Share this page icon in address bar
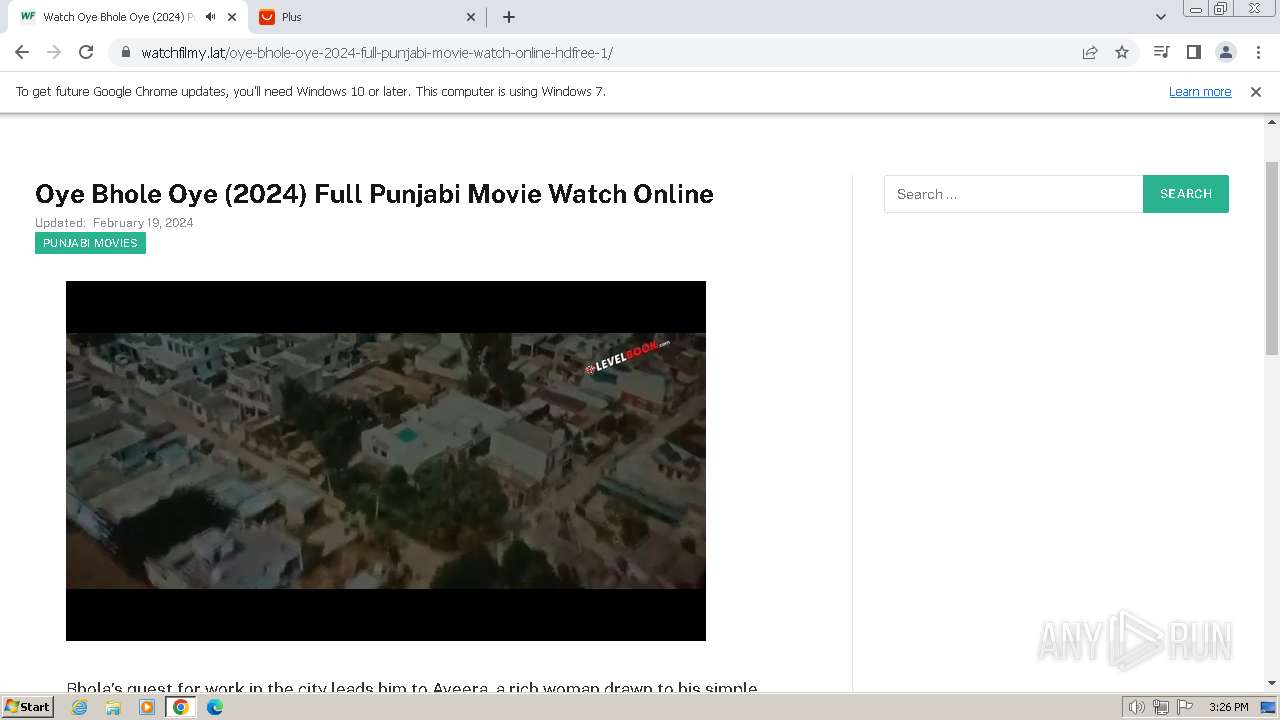 point(1090,52)
